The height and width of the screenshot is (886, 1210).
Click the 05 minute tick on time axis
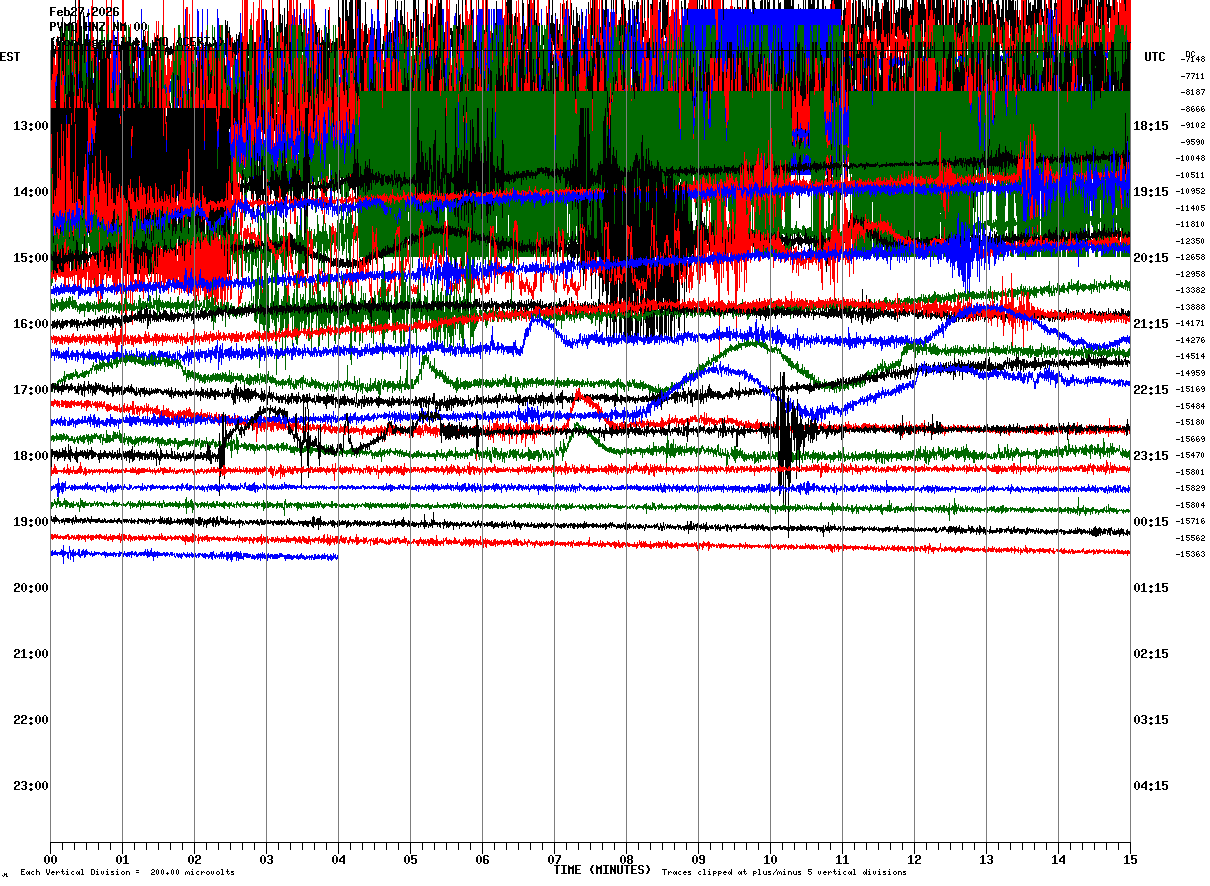pyautogui.click(x=410, y=860)
